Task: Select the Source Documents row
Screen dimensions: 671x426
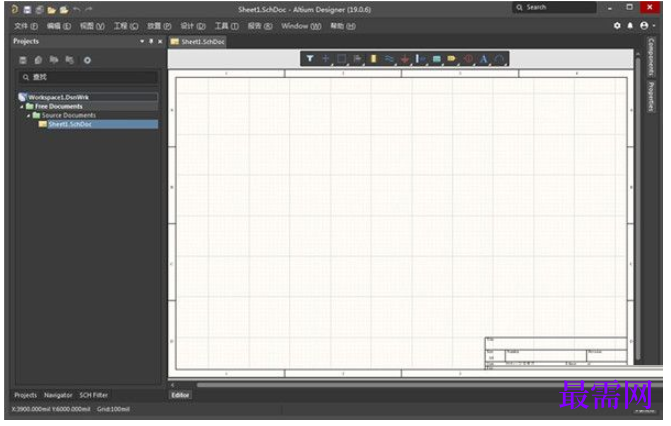Action: [x=88, y=116]
